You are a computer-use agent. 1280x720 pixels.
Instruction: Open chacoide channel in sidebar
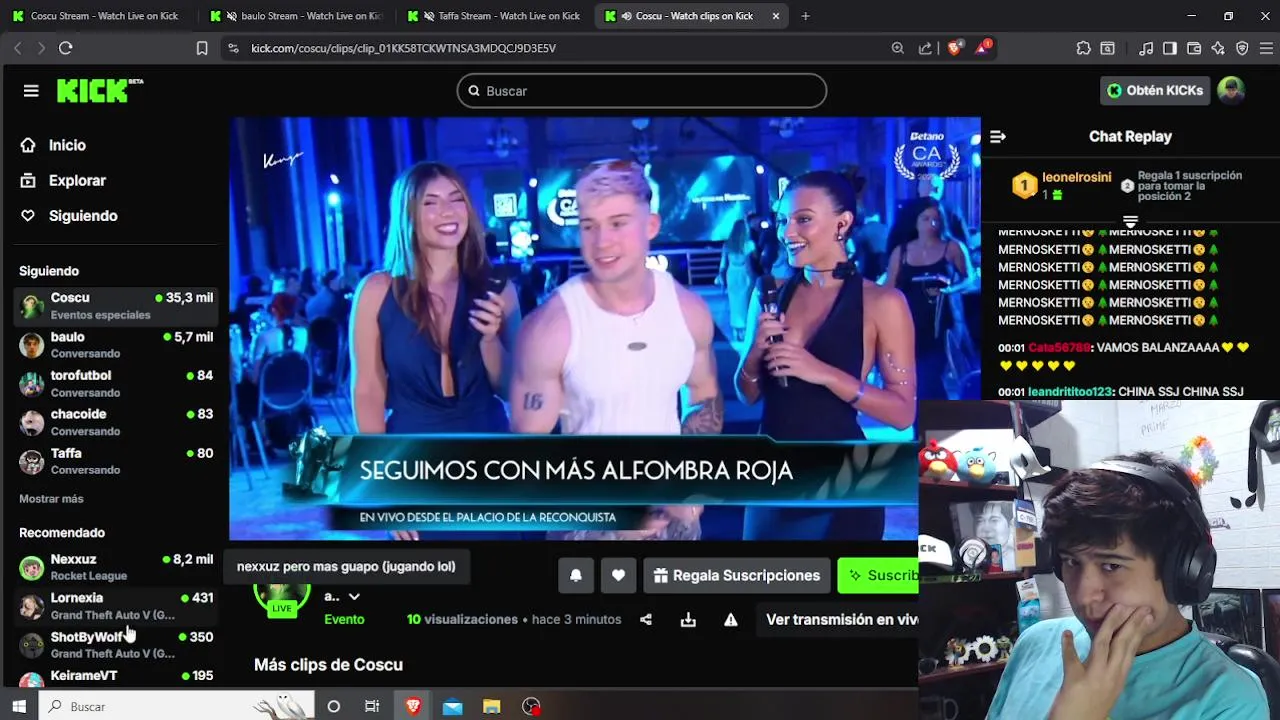[117, 422]
